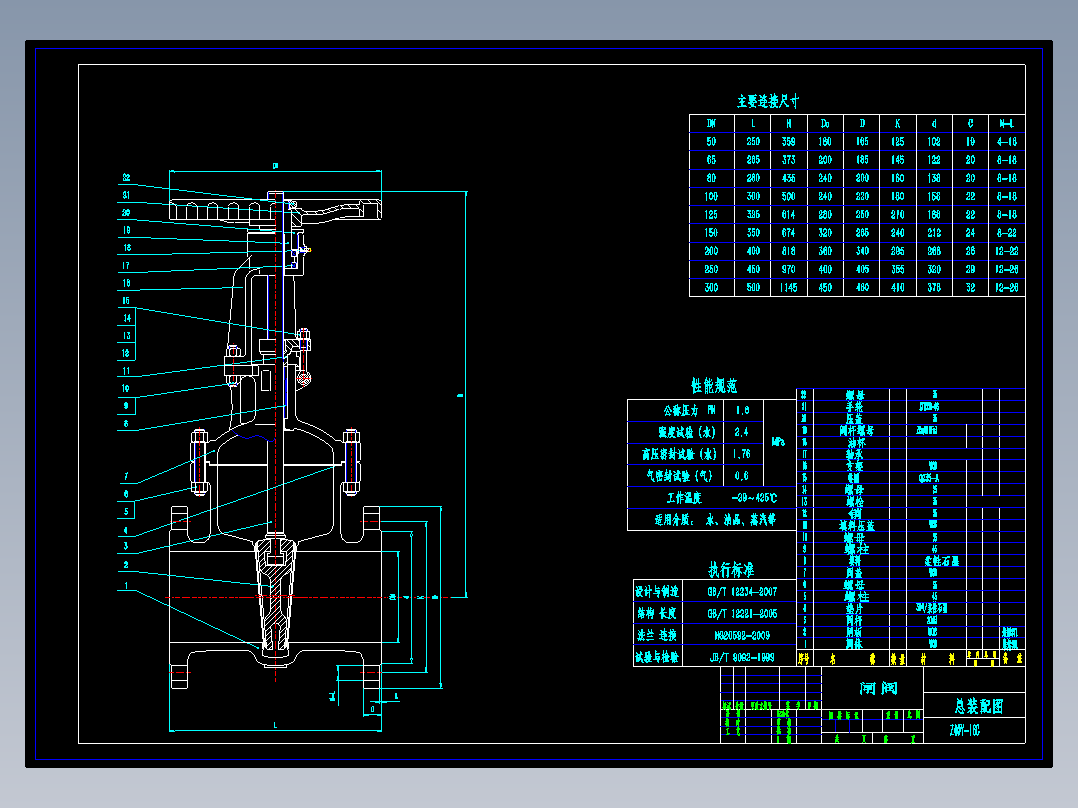Image resolution: width=1078 pixels, height=808 pixels.
Task: Click the value 4-18 in the last column
Action: point(1006,142)
